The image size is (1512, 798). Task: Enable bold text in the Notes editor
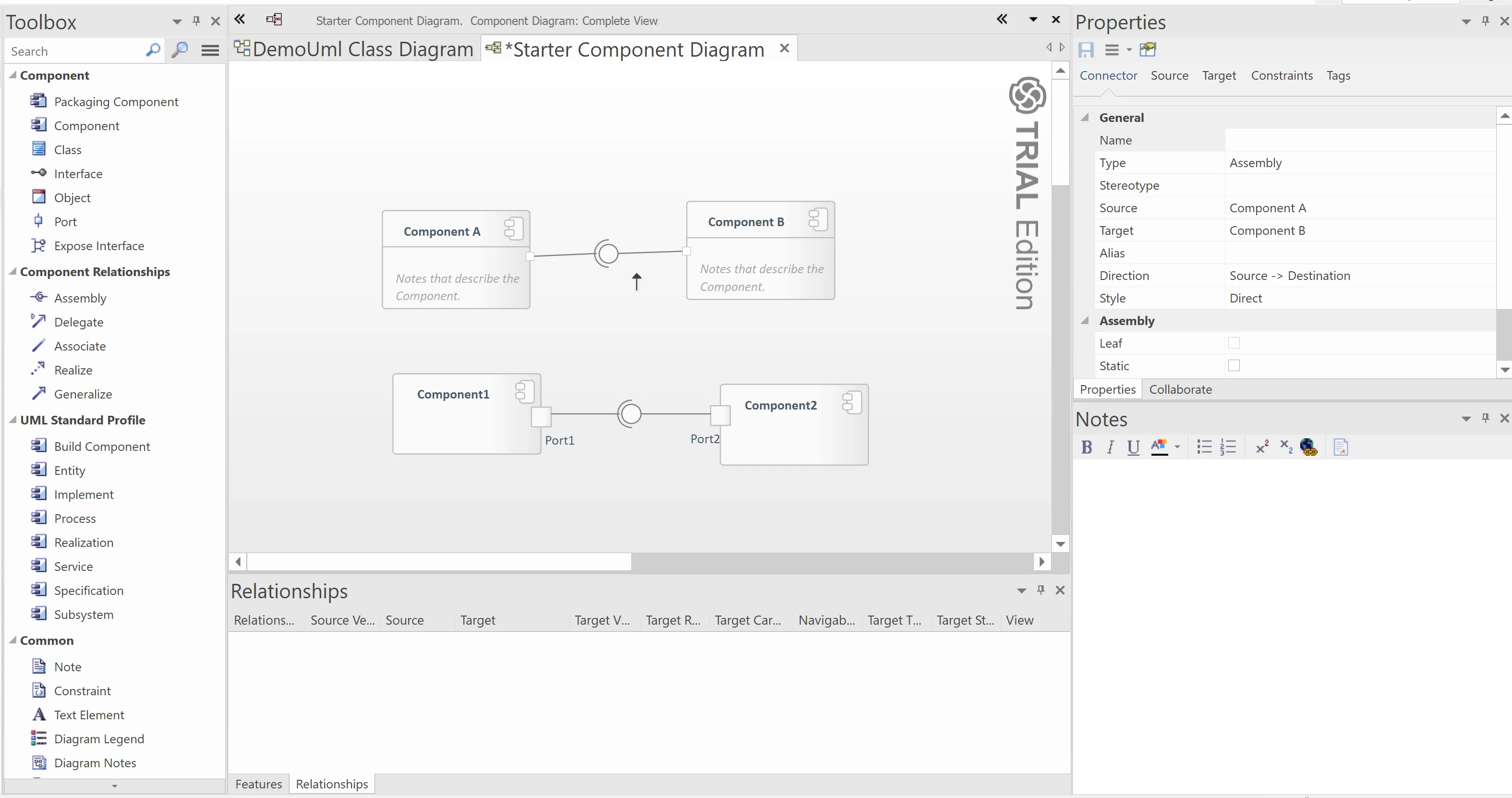click(x=1087, y=447)
